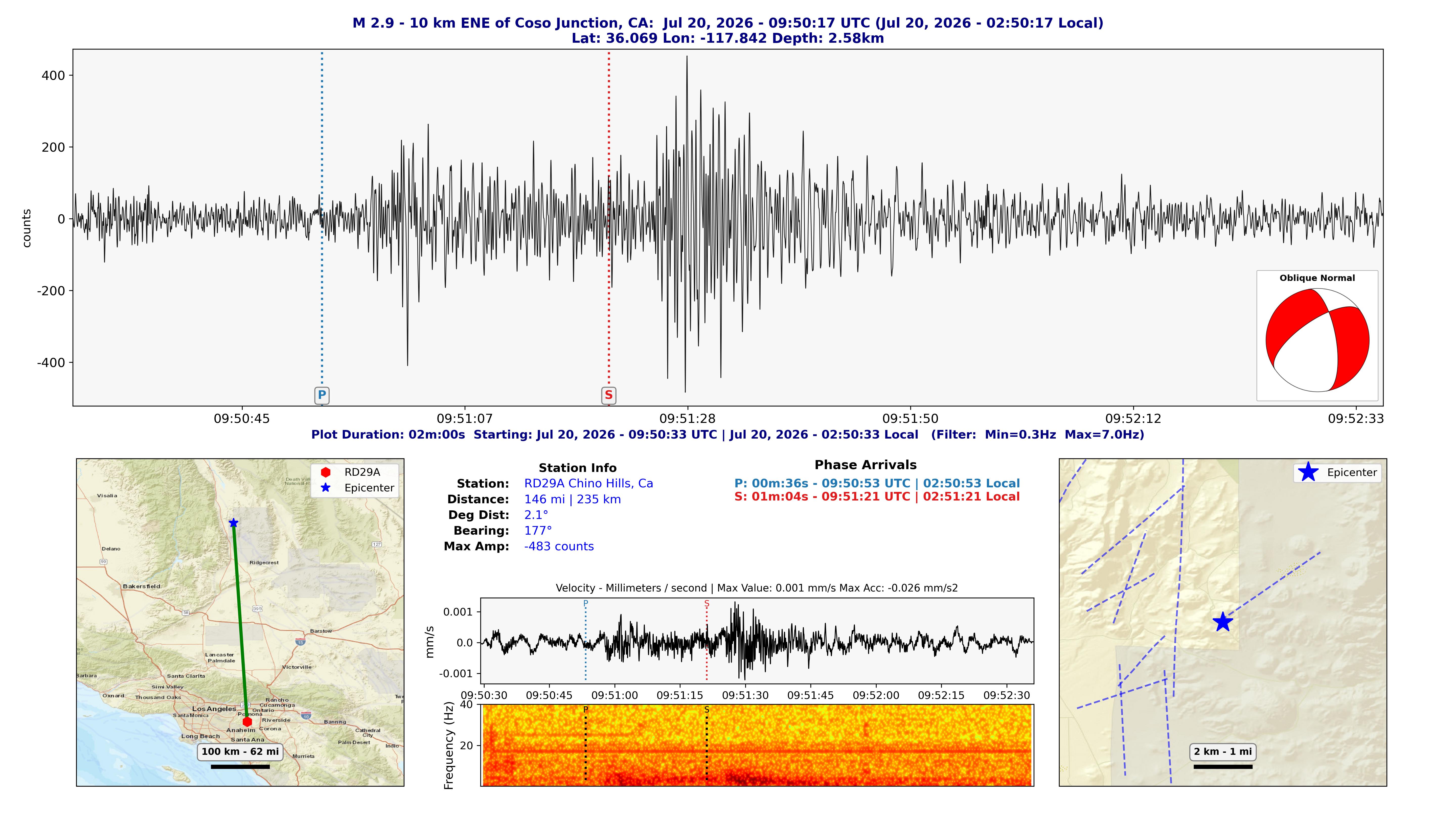Click the 'Epicenter' text in the fault map legend
Image resolution: width=1456 pixels, height=819 pixels.
[x=1352, y=472]
